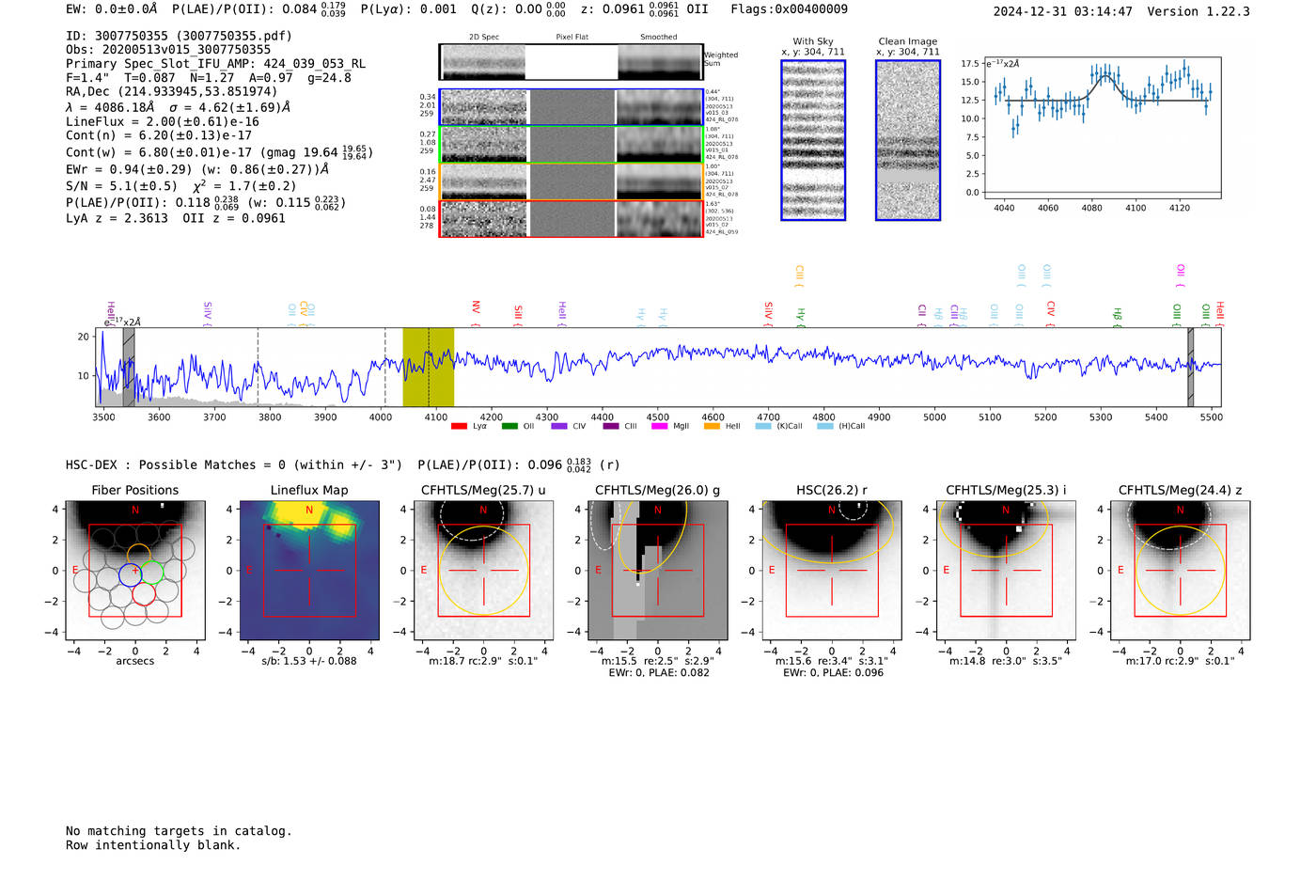Click the With Sky image
The height and width of the screenshot is (896, 1316).
tap(813, 140)
